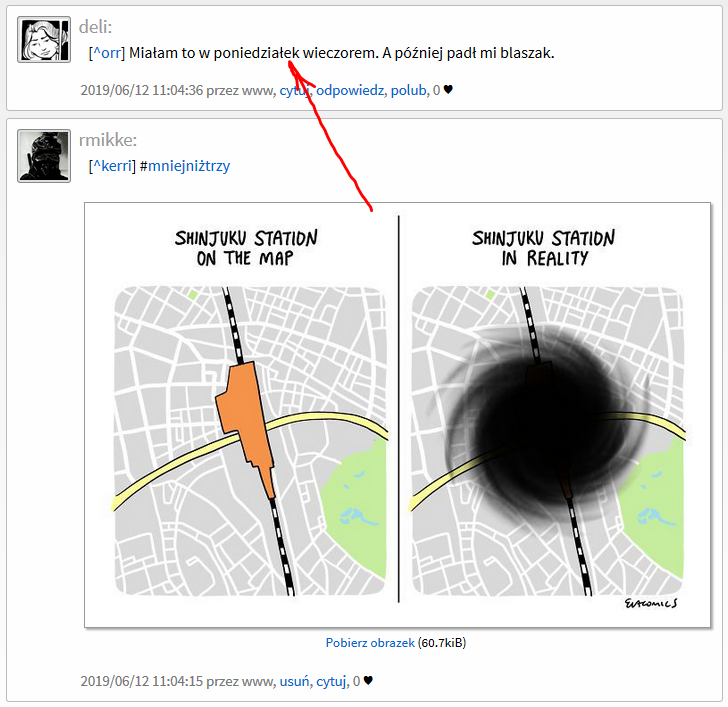Click 'polub' on deli's post
Image resolution: width=728 pixels, height=707 pixels.
[408, 90]
